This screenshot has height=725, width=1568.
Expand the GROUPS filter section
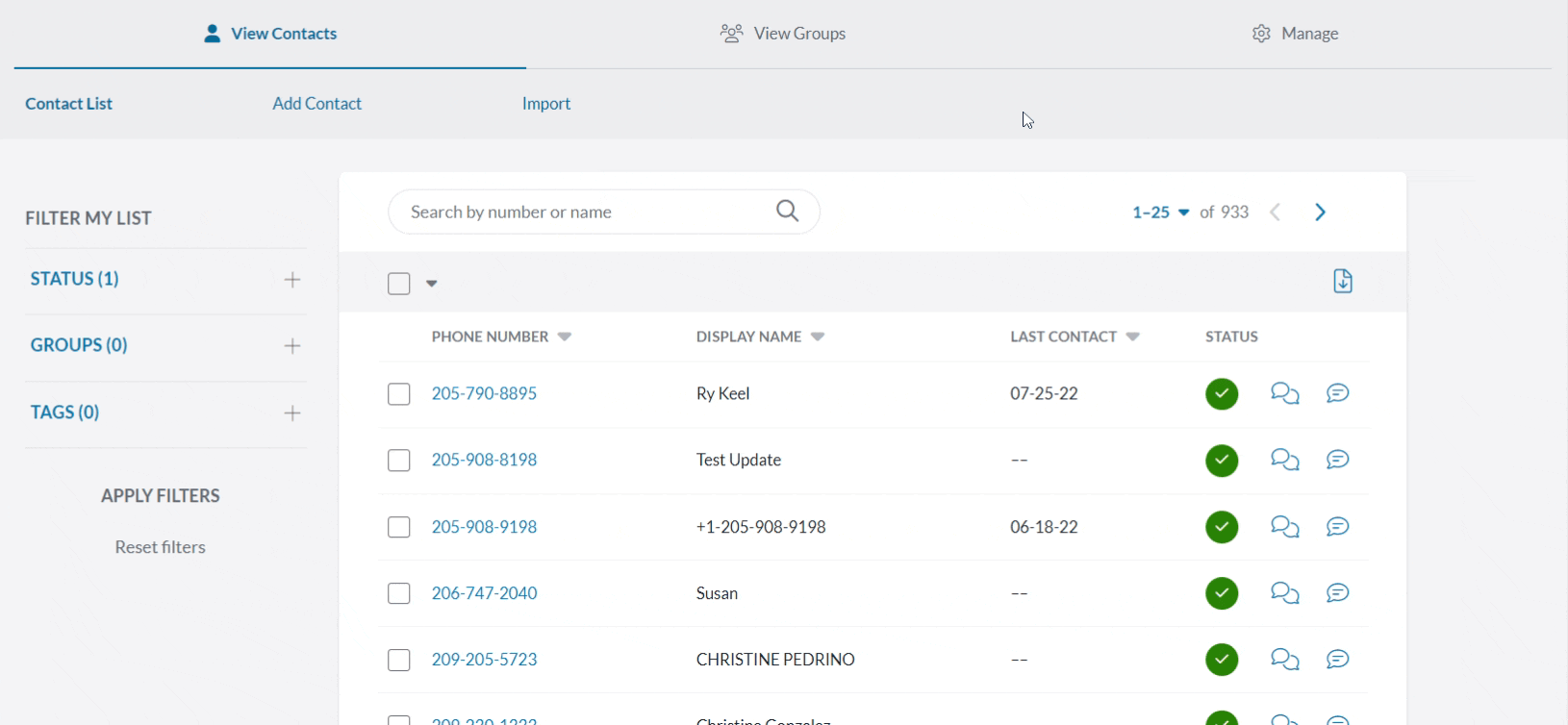click(x=292, y=346)
